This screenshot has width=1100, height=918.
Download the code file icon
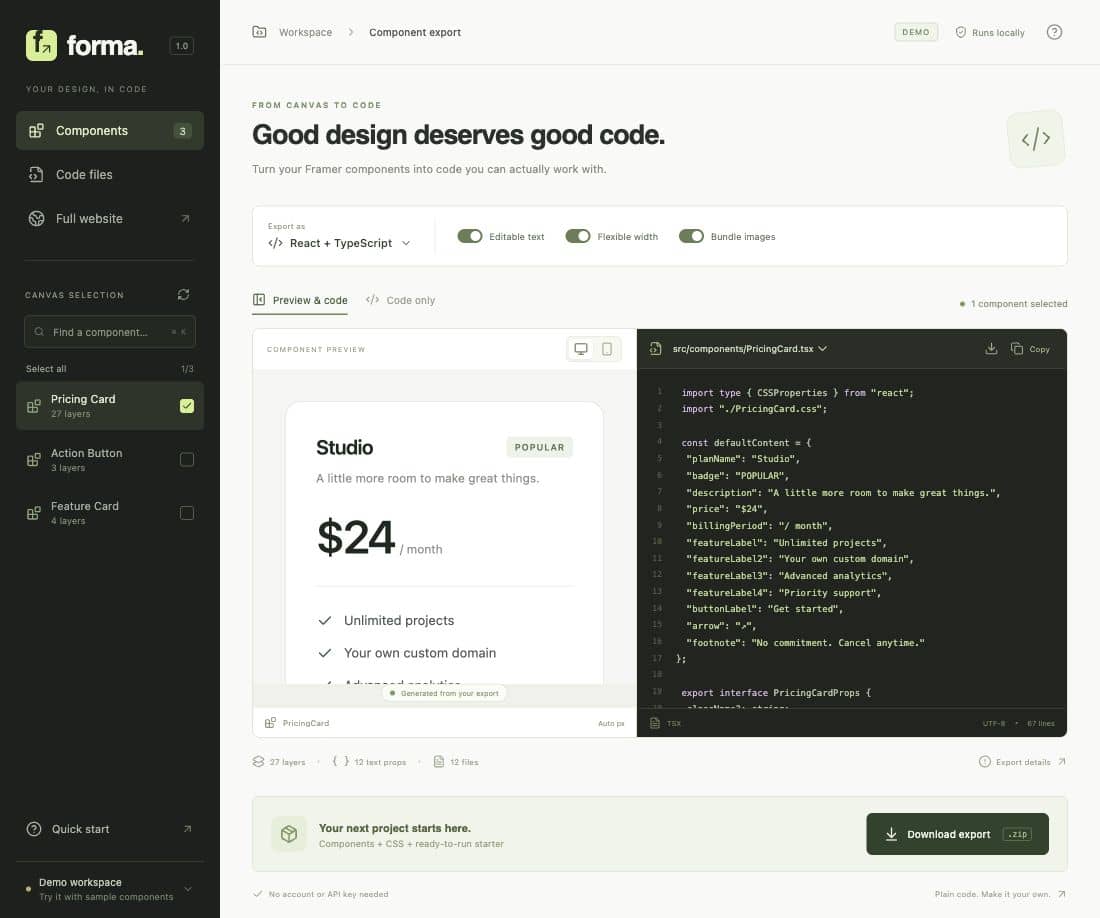point(991,349)
